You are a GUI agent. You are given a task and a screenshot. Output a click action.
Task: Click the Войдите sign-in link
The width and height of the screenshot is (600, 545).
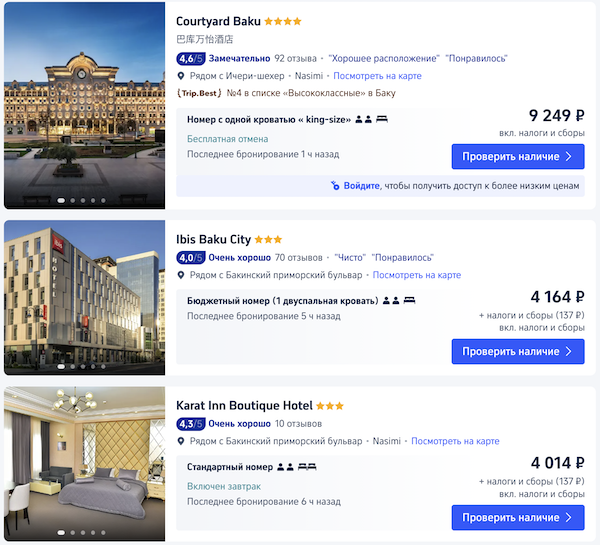coord(361,186)
